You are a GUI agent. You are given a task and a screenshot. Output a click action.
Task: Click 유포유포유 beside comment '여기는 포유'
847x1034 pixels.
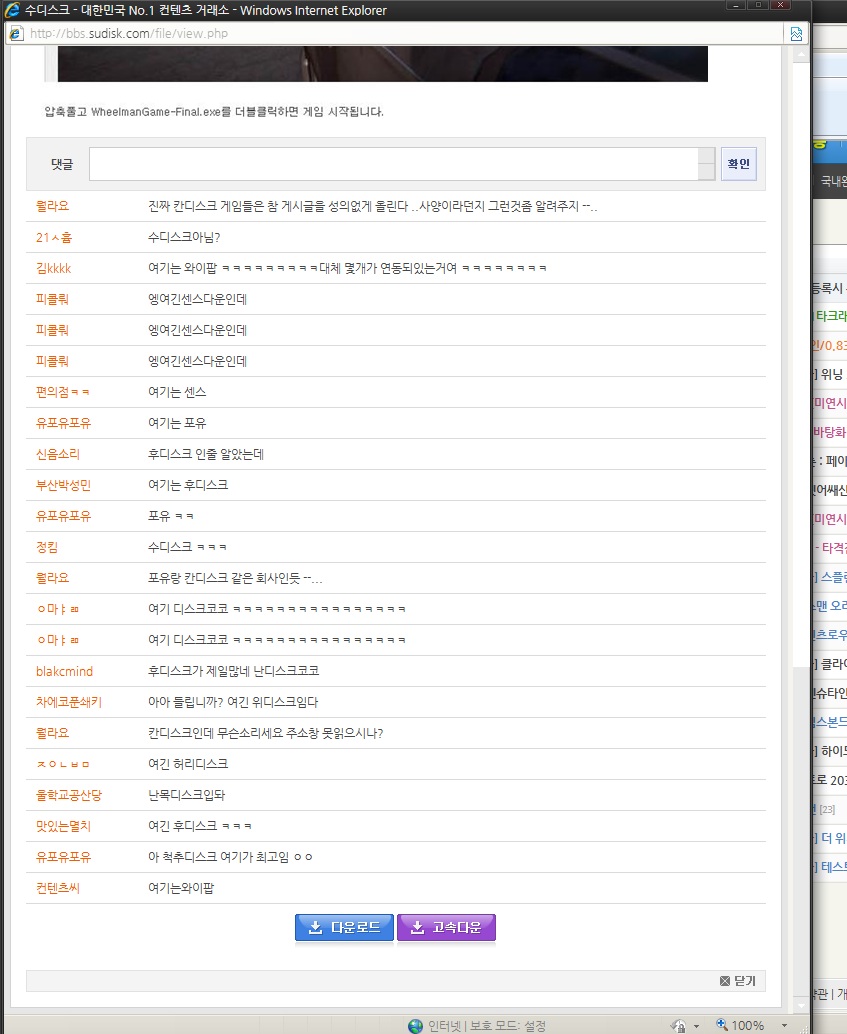point(63,423)
